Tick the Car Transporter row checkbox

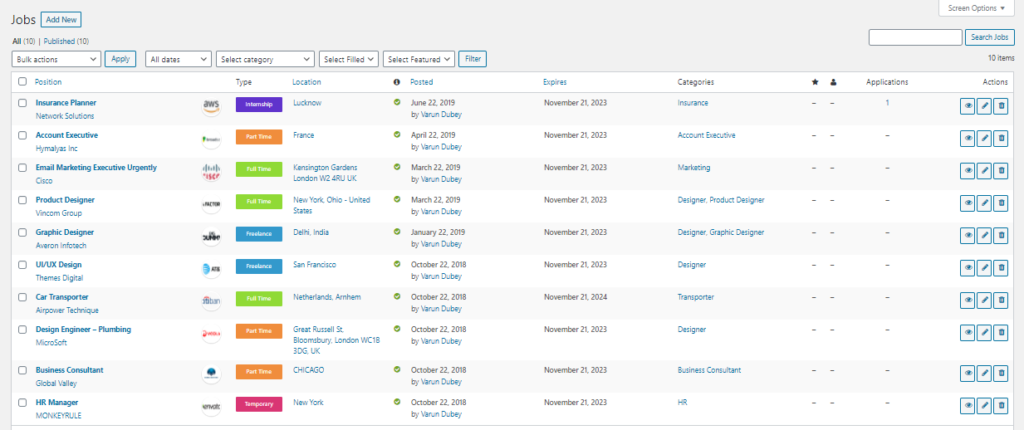tap(23, 297)
